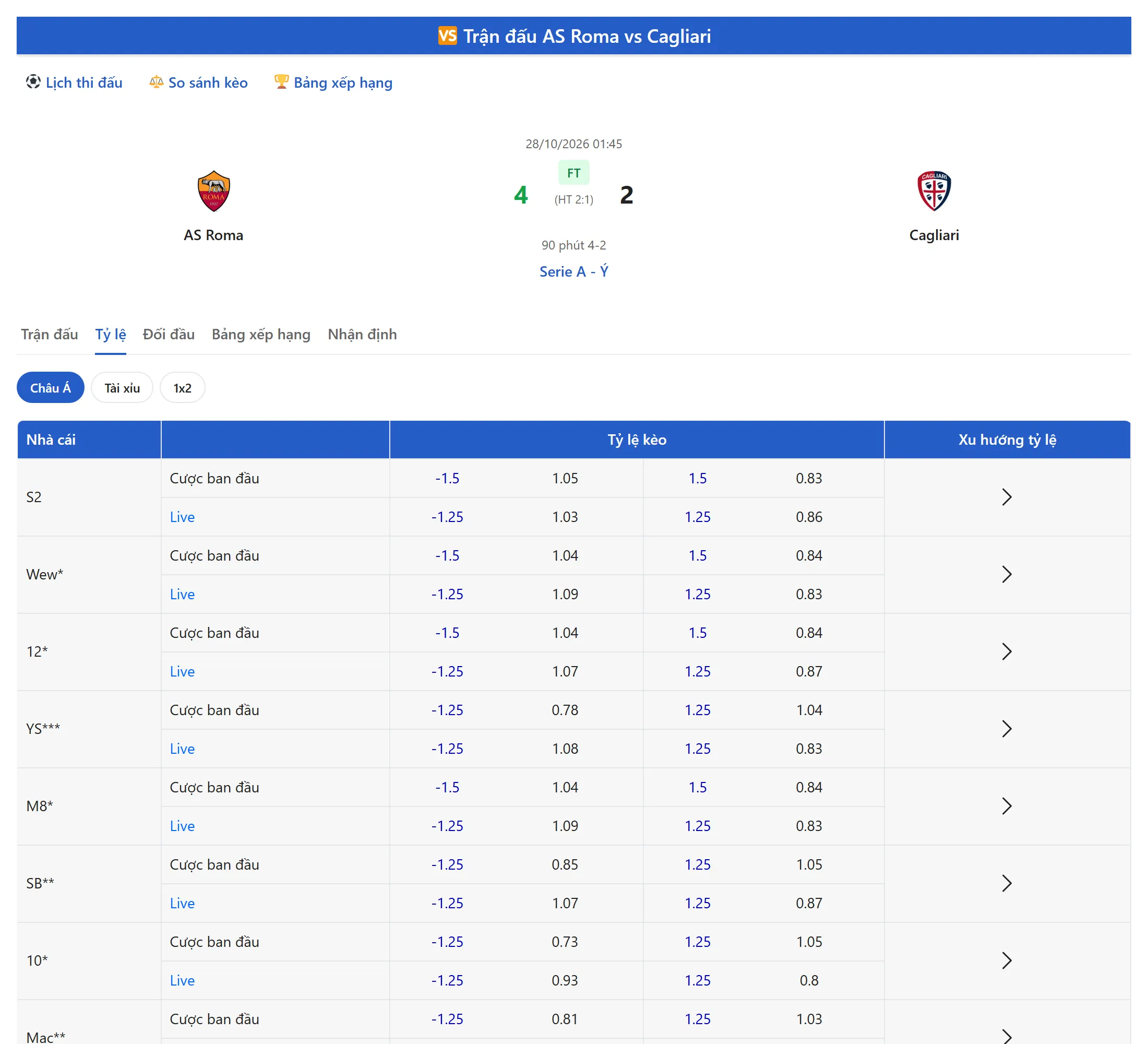Expand odds trend arrow for Wew* row
Viewport: 1148px width, 1044px height.
coord(1006,574)
